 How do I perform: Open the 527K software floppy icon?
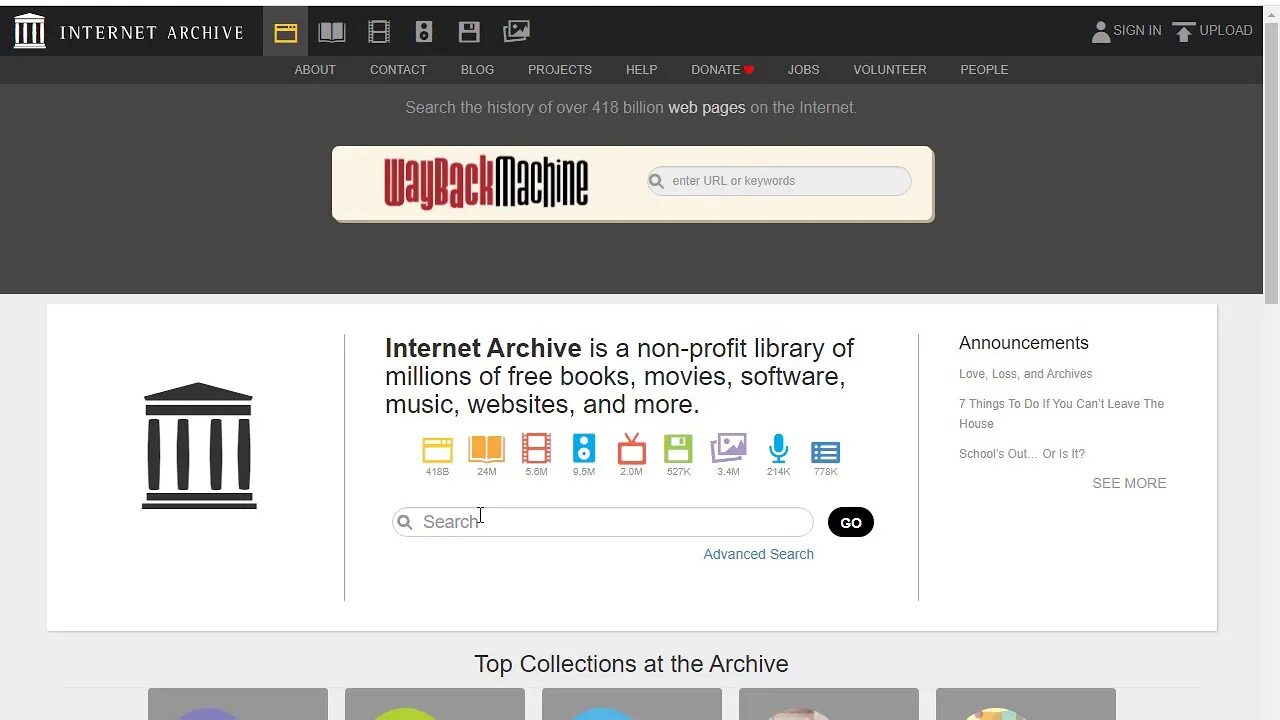tap(679, 449)
